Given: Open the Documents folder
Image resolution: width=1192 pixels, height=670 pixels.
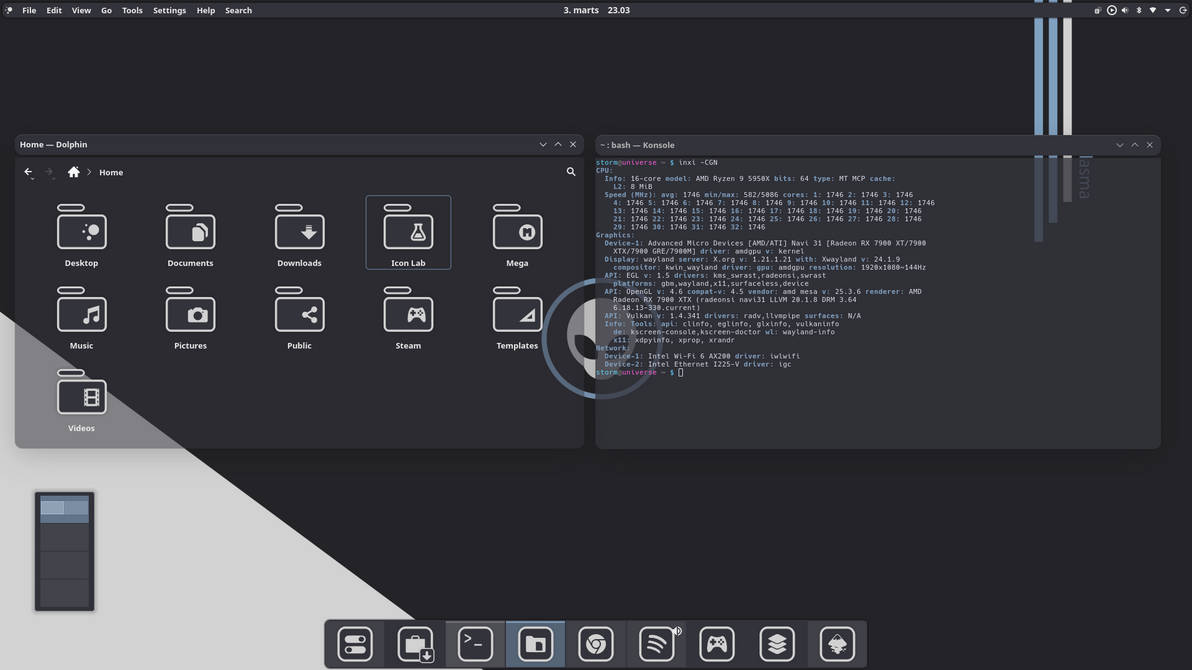Looking at the screenshot, I should (190, 233).
